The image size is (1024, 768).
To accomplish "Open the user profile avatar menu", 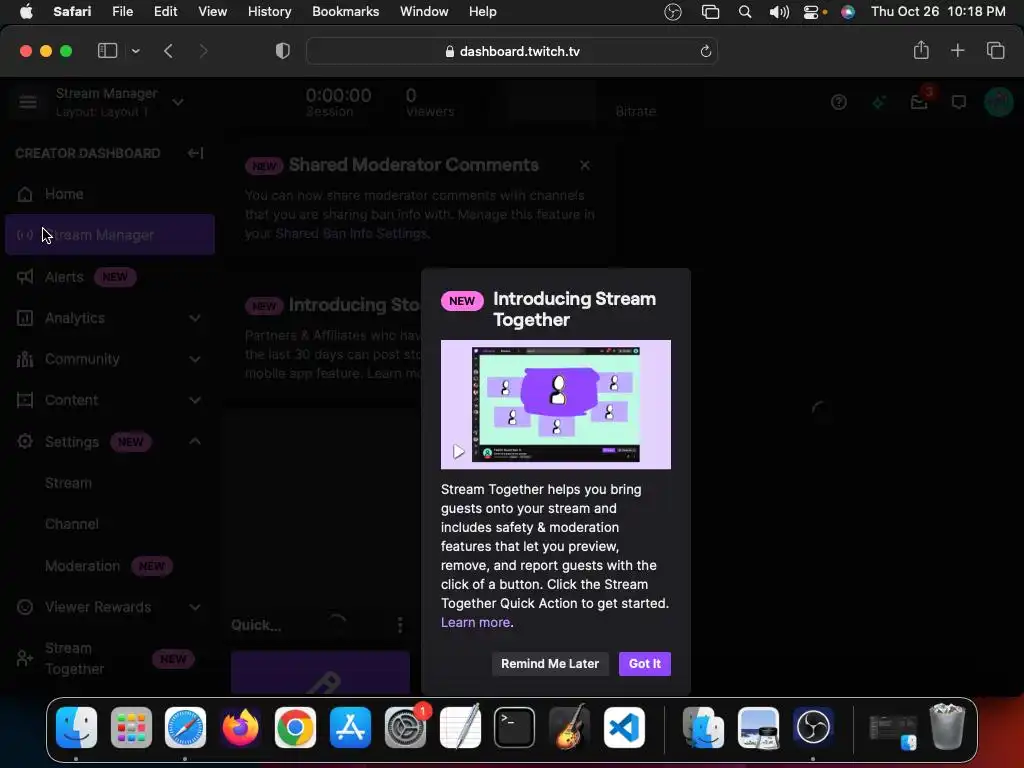I will [x=999, y=102].
